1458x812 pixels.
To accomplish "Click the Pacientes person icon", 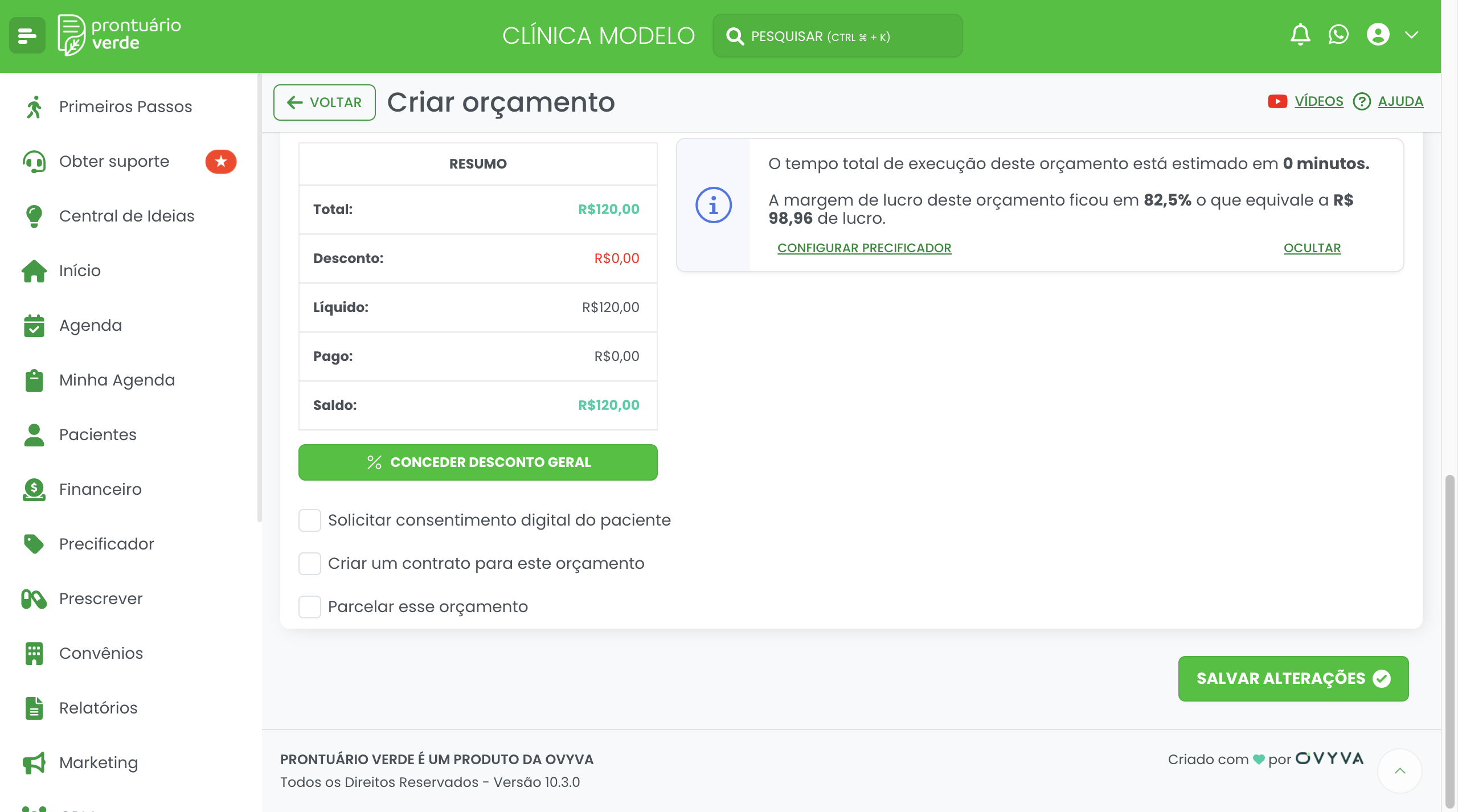I will click(34, 434).
